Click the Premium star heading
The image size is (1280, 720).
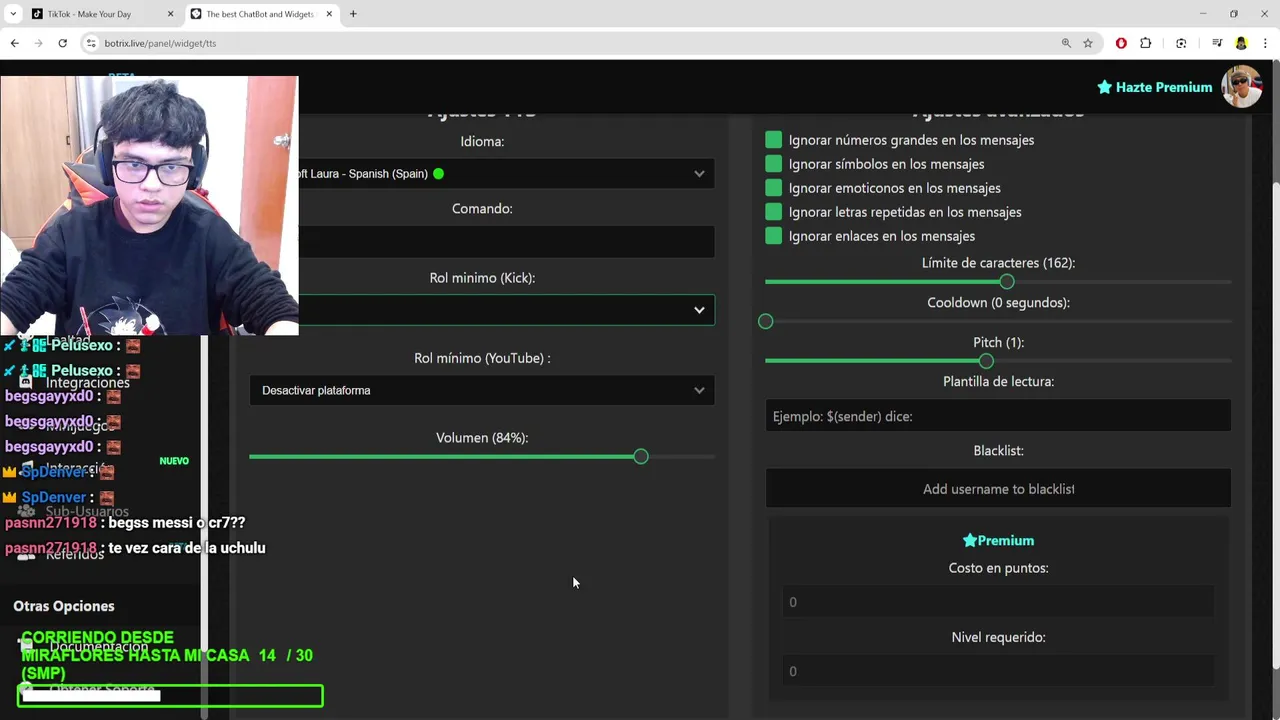coord(998,541)
